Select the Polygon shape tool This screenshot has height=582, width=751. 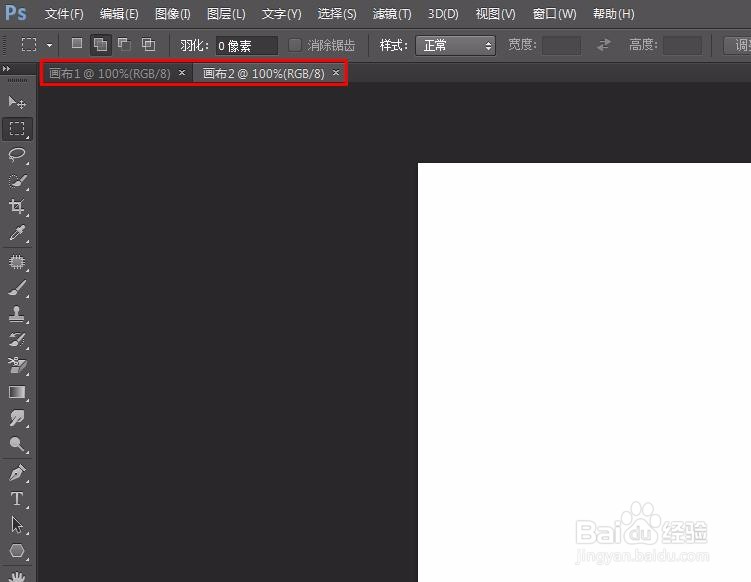pyautogui.click(x=17, y=551)
